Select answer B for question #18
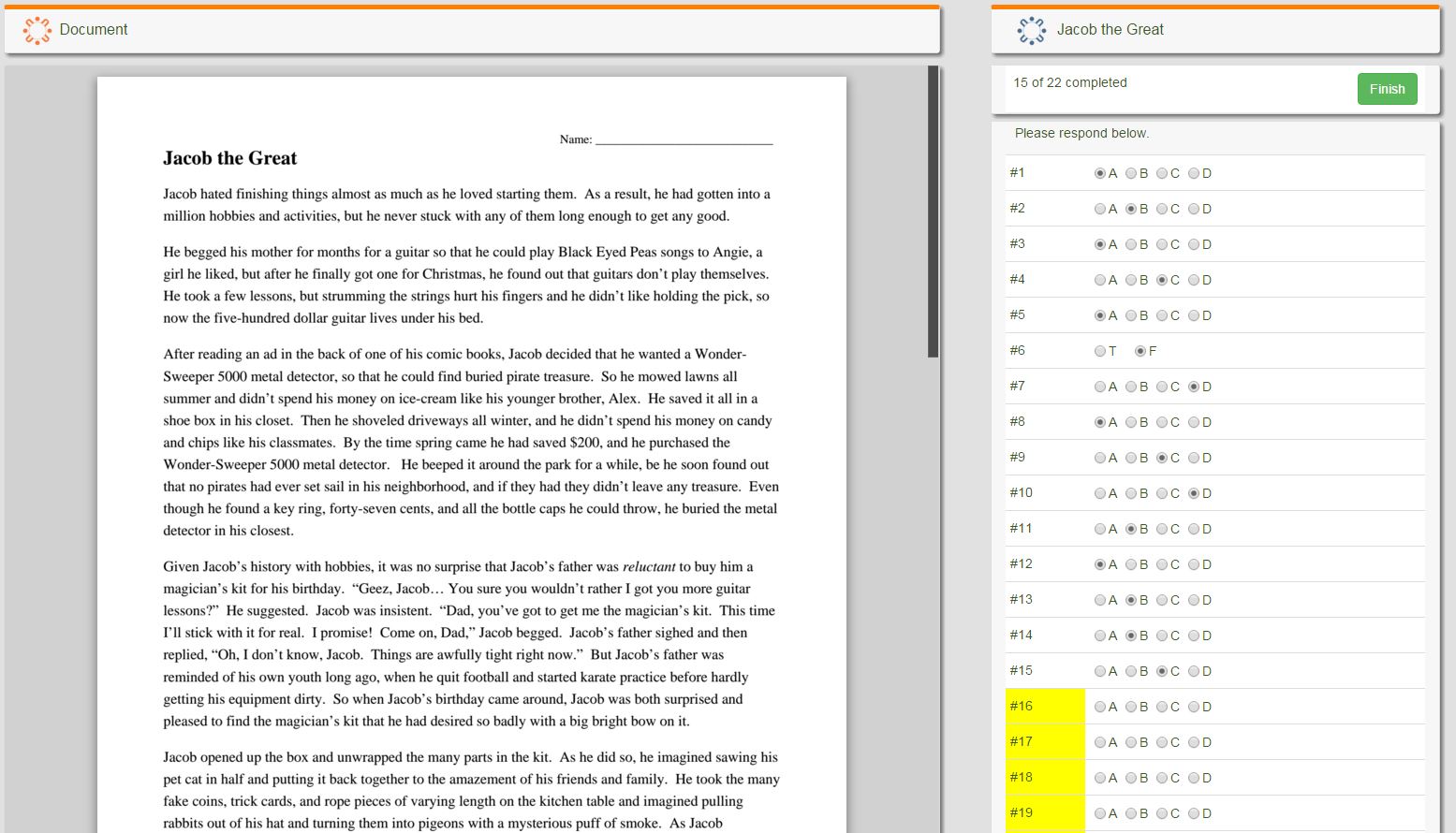The width and height of the screenshot is (1456, 833). coord(1131,778)
